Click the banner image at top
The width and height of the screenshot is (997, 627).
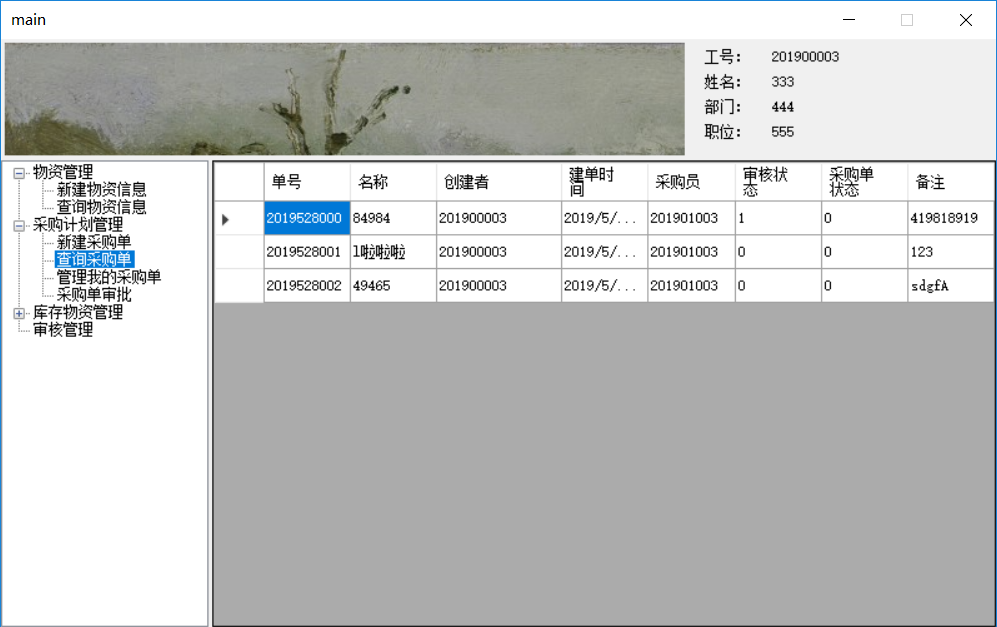pyautogui.click(x=344, y=99)
